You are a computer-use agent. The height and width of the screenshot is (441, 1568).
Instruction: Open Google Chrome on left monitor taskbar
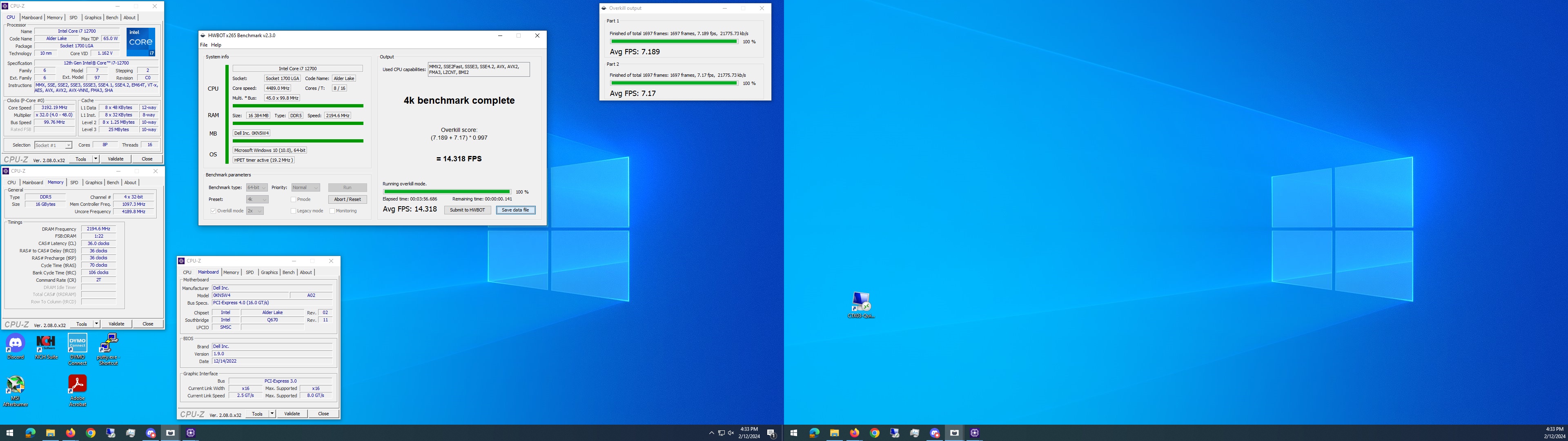coord(91,433)
